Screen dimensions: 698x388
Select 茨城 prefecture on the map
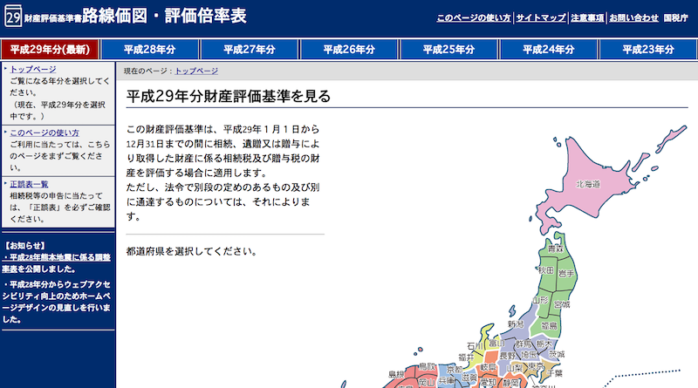pos(556,354)
